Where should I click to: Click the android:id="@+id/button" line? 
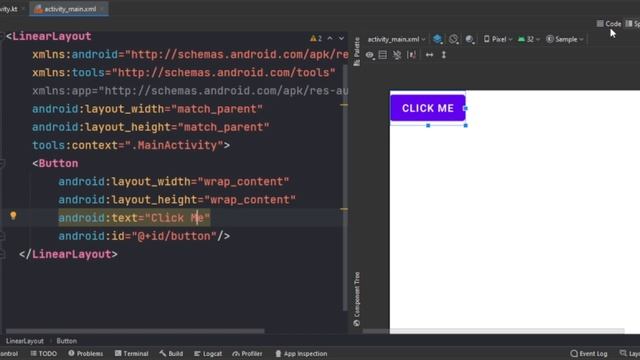pos(144,236)
